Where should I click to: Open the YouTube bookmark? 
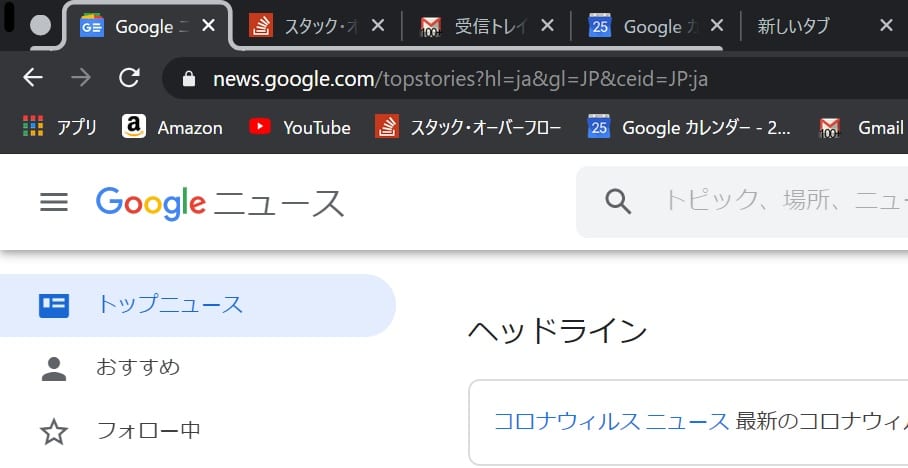coord(300,127)
